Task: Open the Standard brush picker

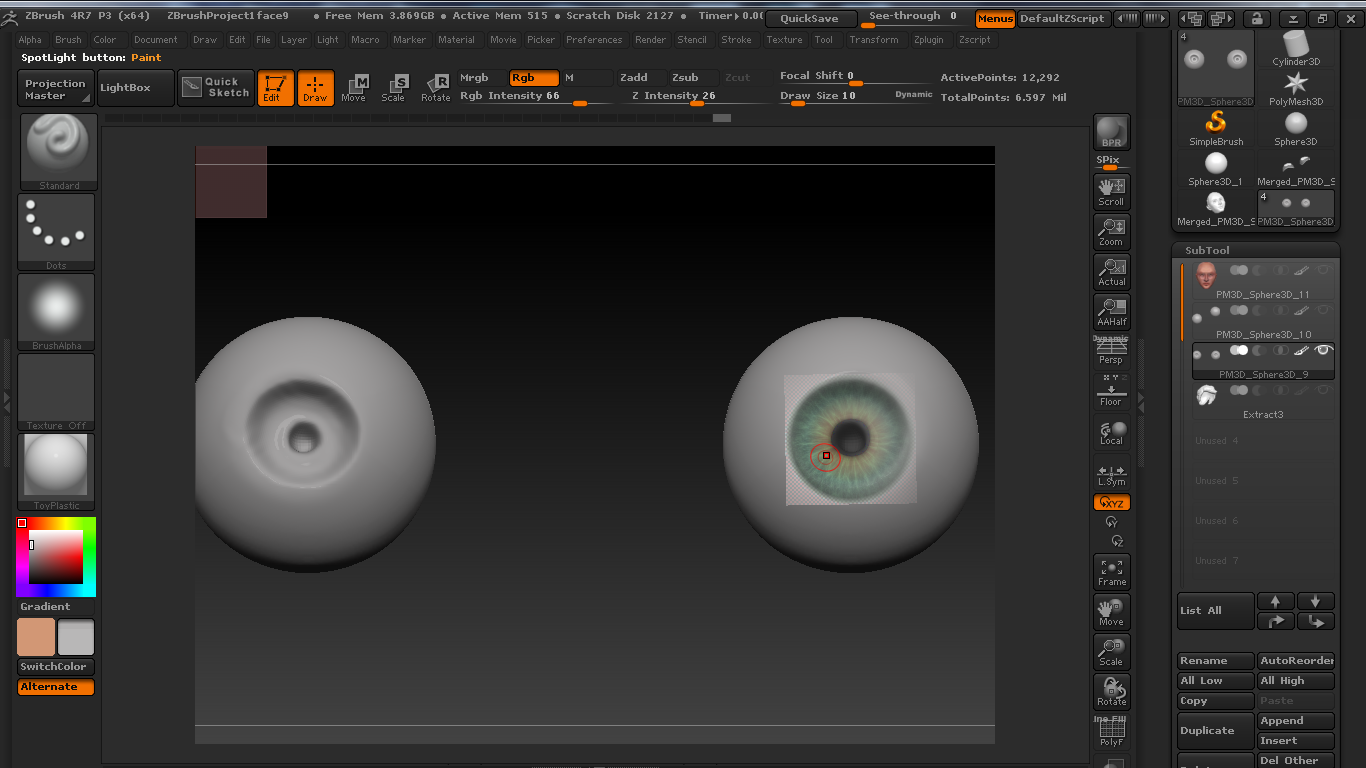Action: pyautogui.click(x=58, y=152)
